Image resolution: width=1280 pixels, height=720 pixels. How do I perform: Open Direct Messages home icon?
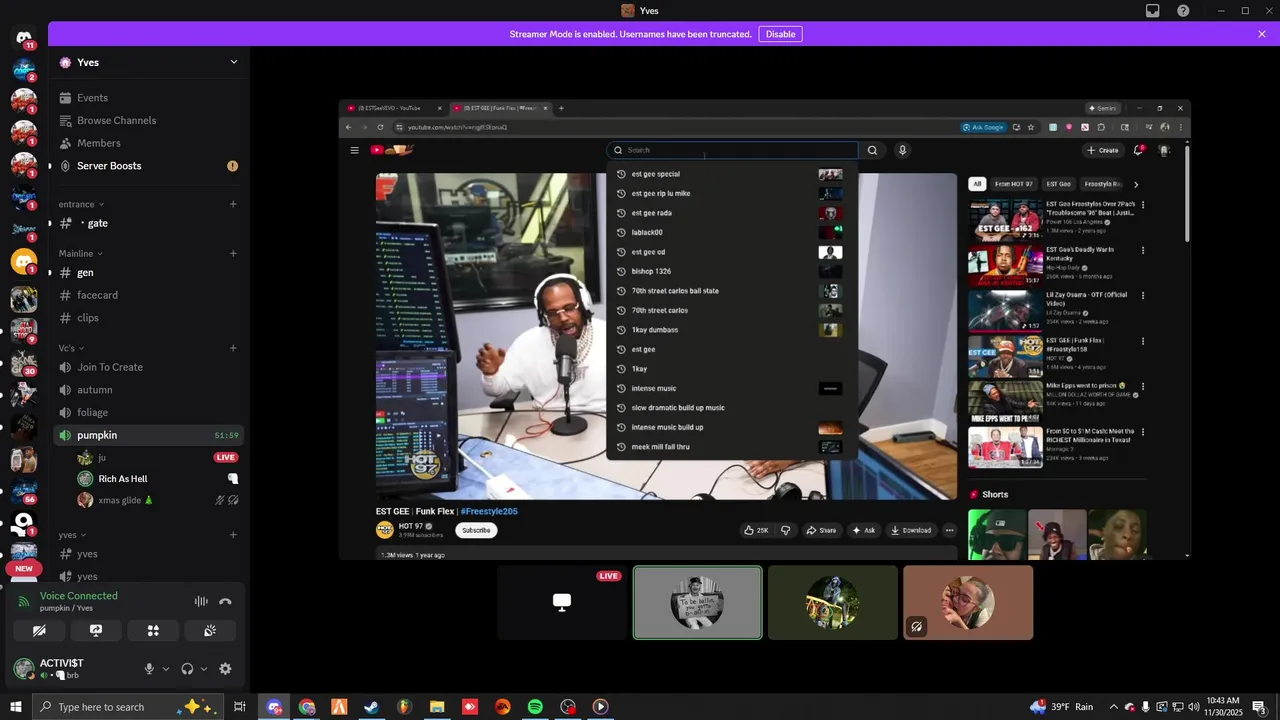pos(24,39)
